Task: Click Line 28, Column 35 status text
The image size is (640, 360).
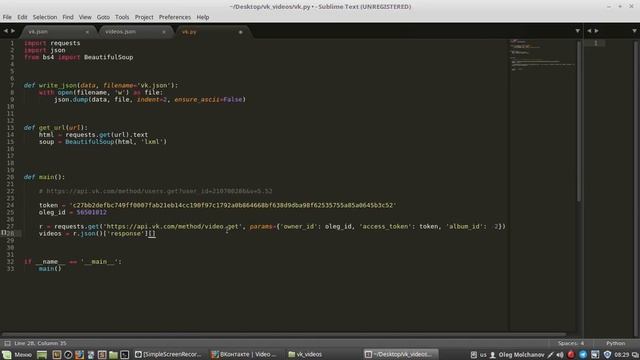Action: (x=40, y=343)
